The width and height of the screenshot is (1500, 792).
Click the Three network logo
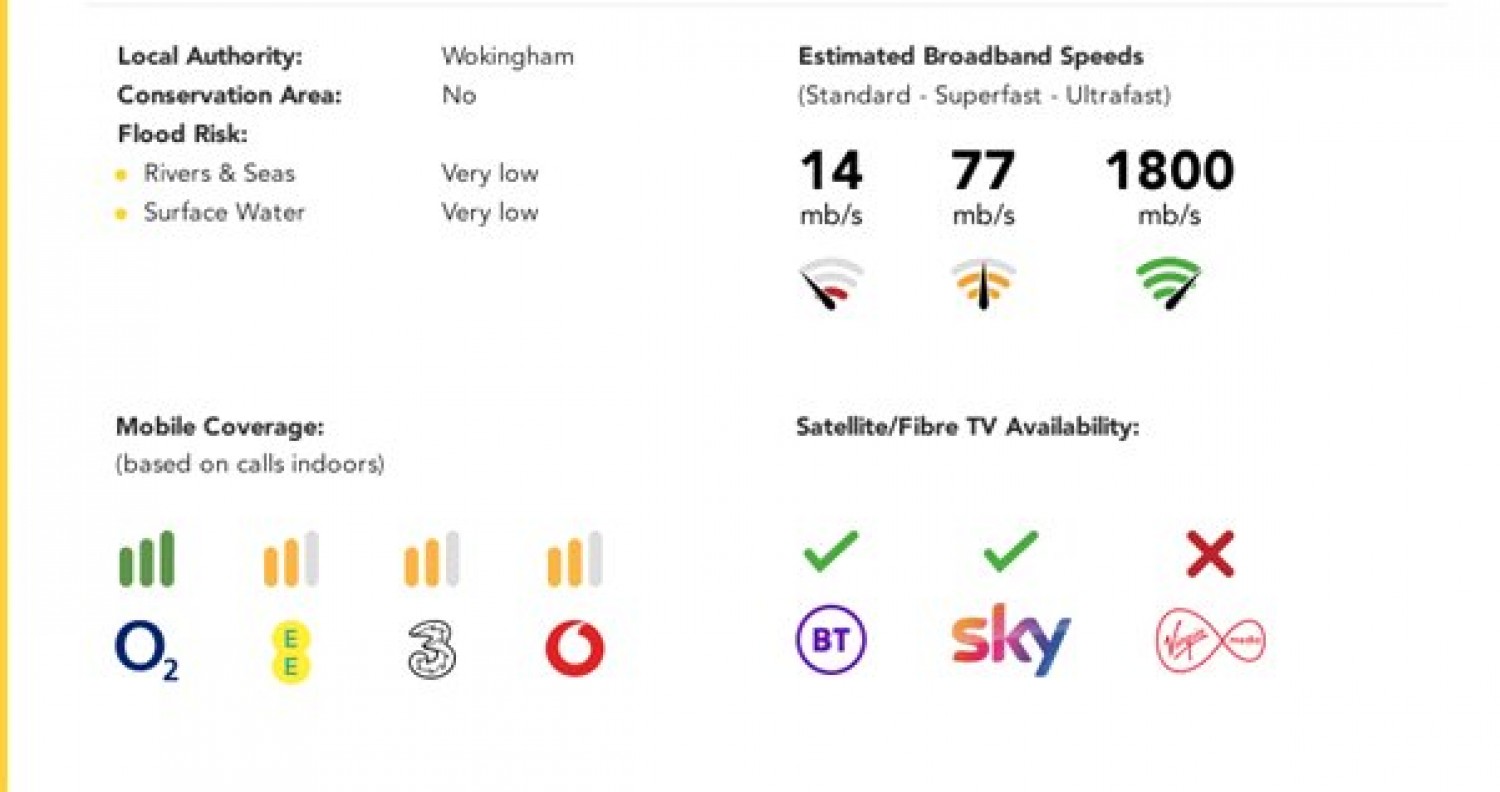pos(431,650)
